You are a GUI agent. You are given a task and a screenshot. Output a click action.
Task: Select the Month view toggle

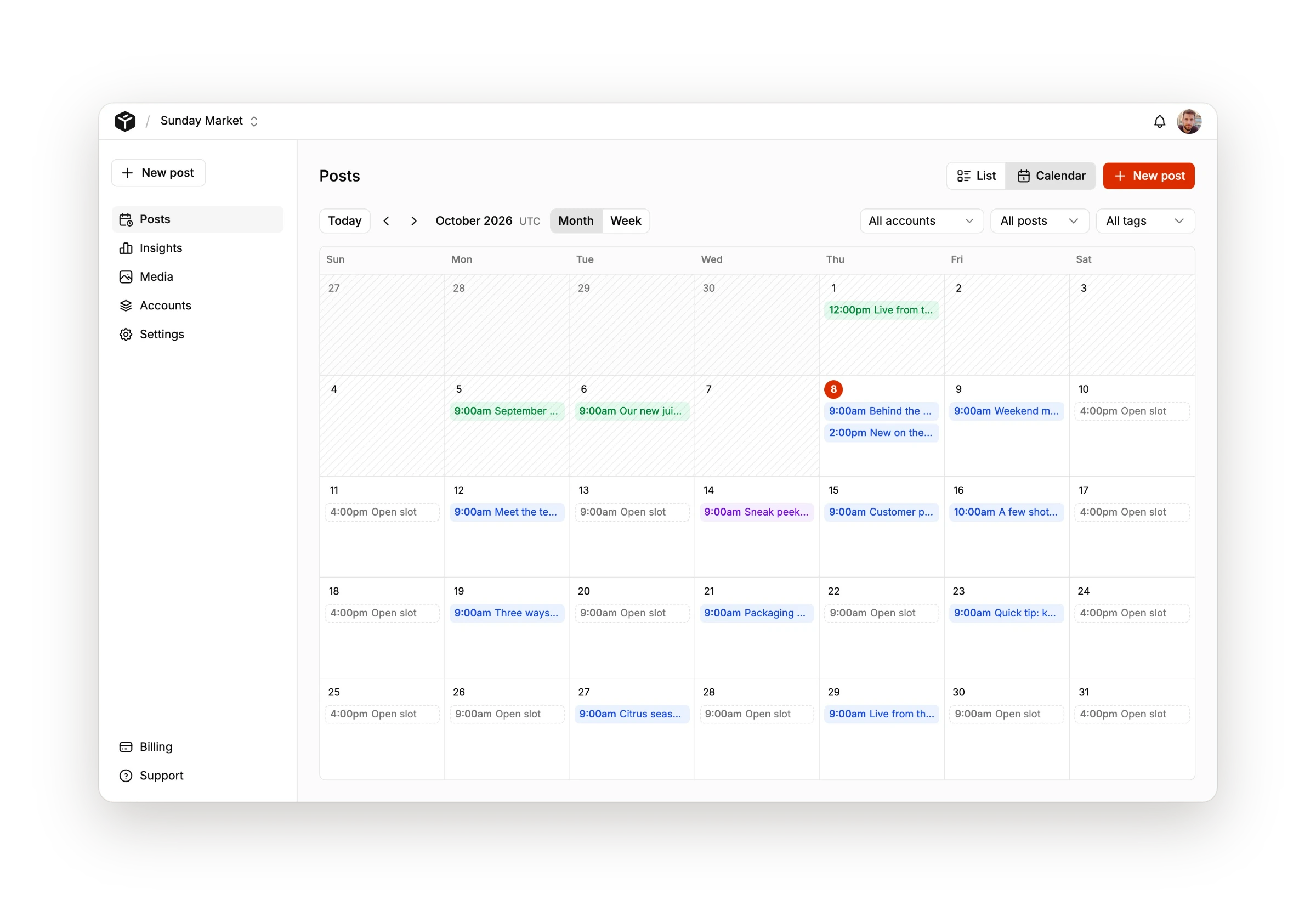coord(576,221)
